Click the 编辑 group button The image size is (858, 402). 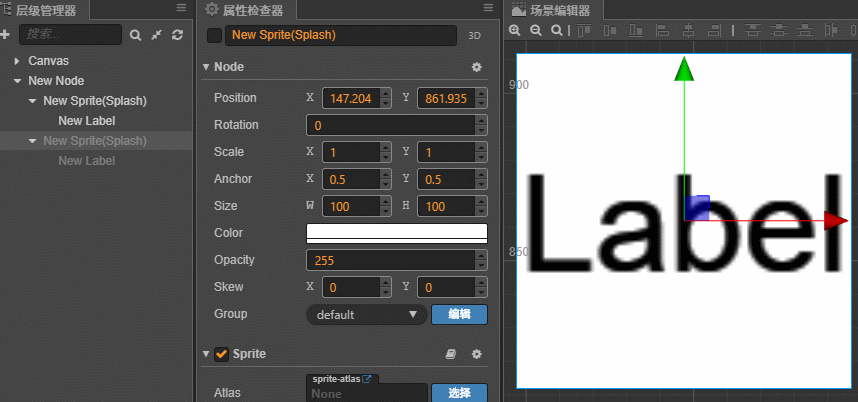pos(460,314)
